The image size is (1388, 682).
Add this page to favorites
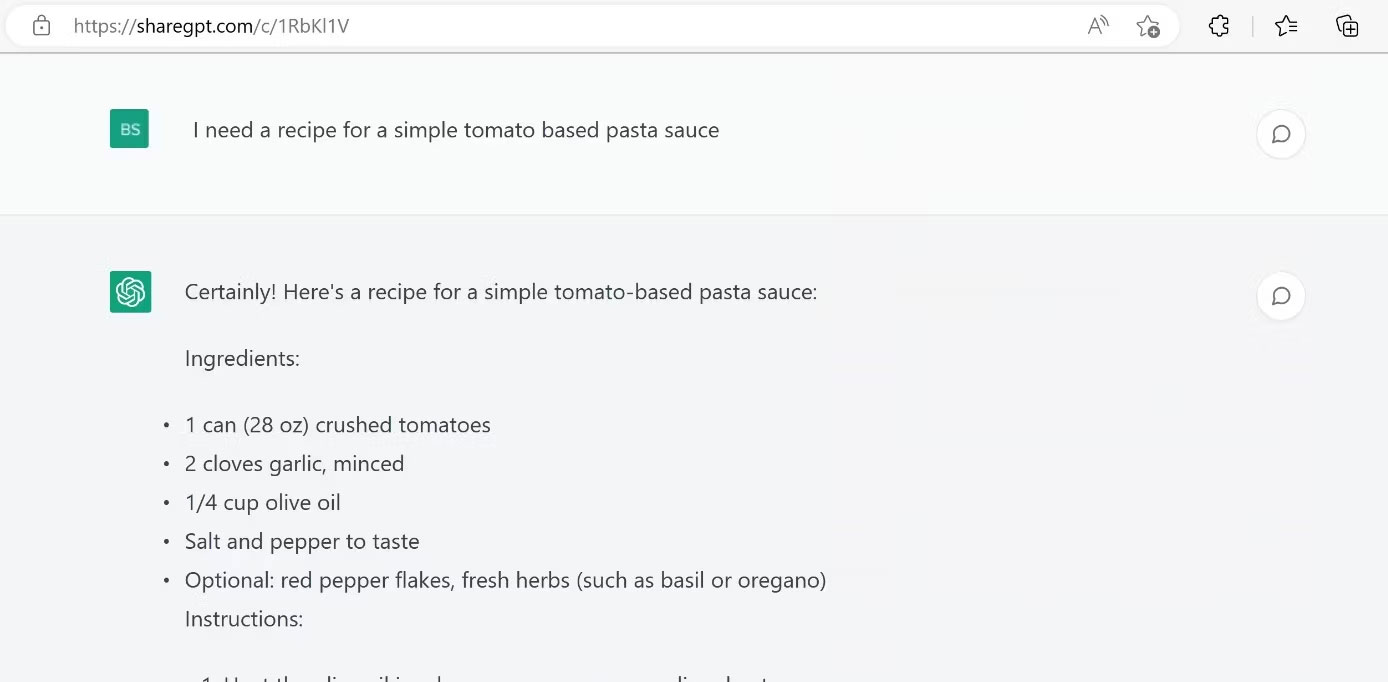click(x=1148, y=26)
